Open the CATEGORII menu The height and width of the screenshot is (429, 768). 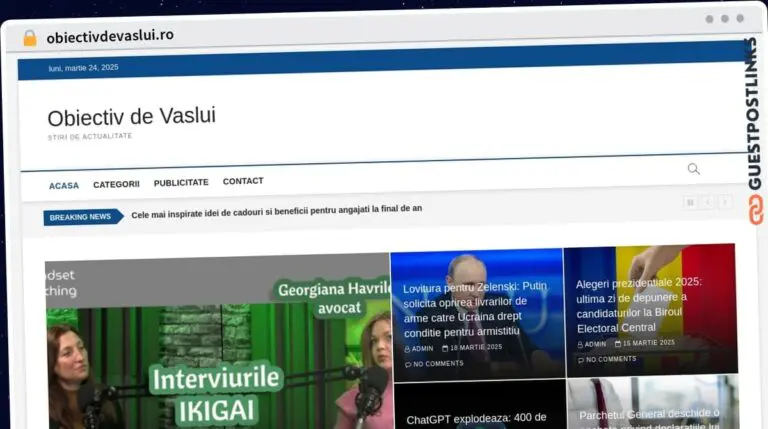116,184
